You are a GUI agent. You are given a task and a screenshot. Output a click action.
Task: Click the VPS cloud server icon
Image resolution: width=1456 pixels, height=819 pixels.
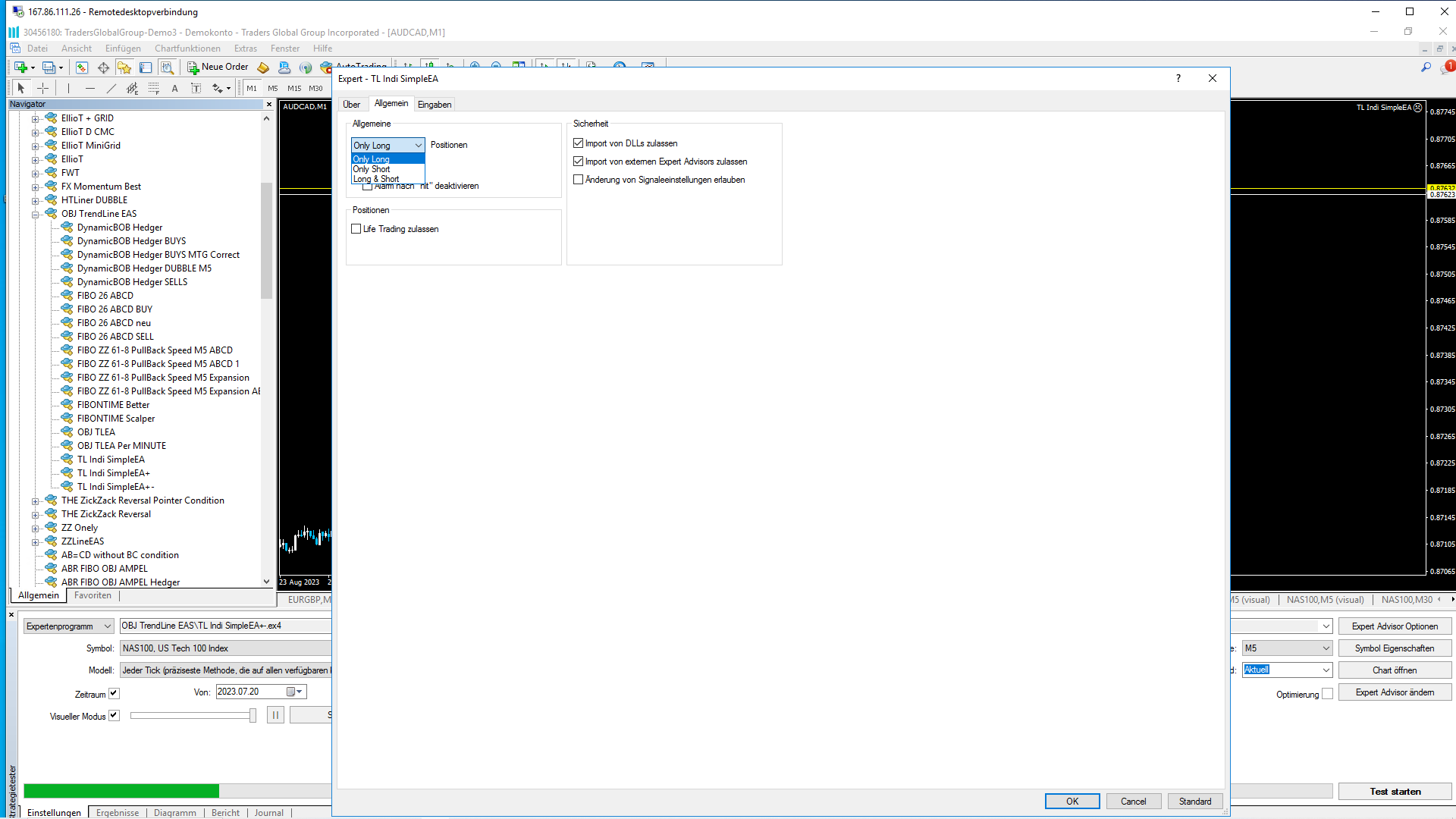284,67
